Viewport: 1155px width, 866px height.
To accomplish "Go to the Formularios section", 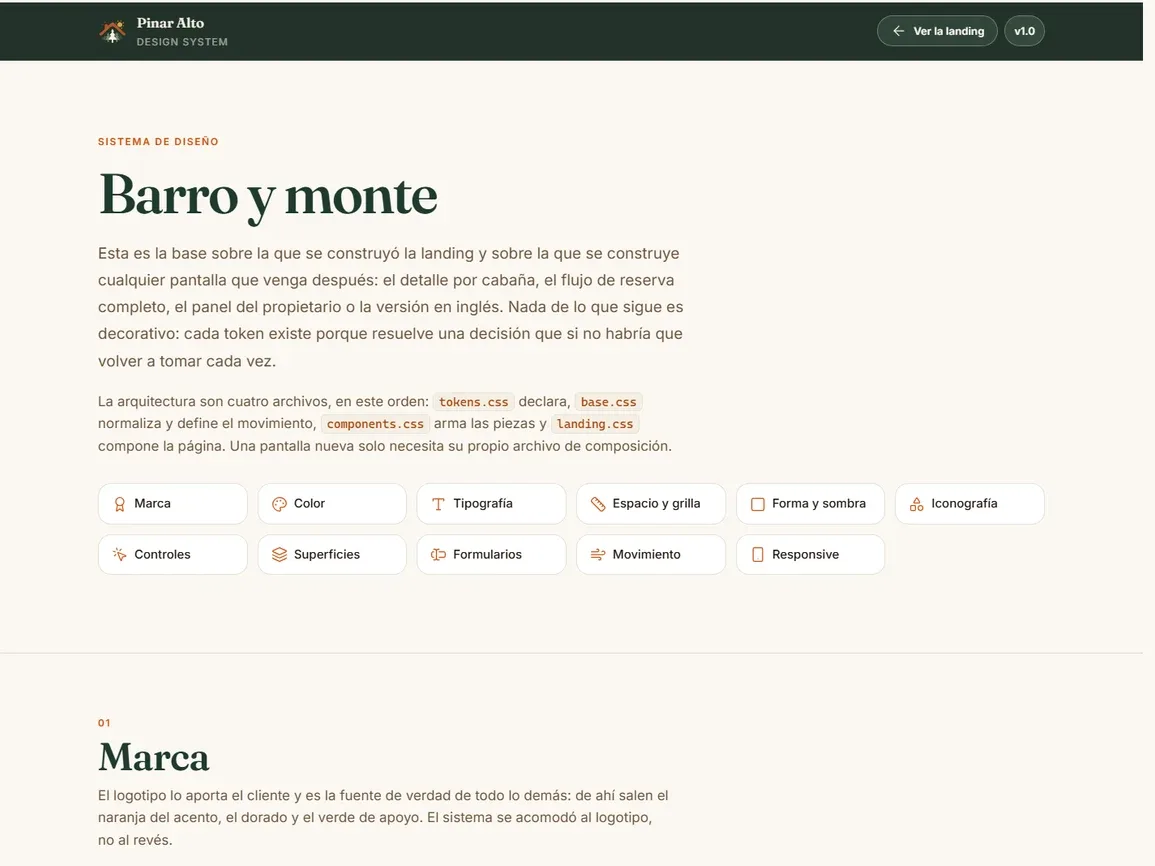I will [491, 555].
